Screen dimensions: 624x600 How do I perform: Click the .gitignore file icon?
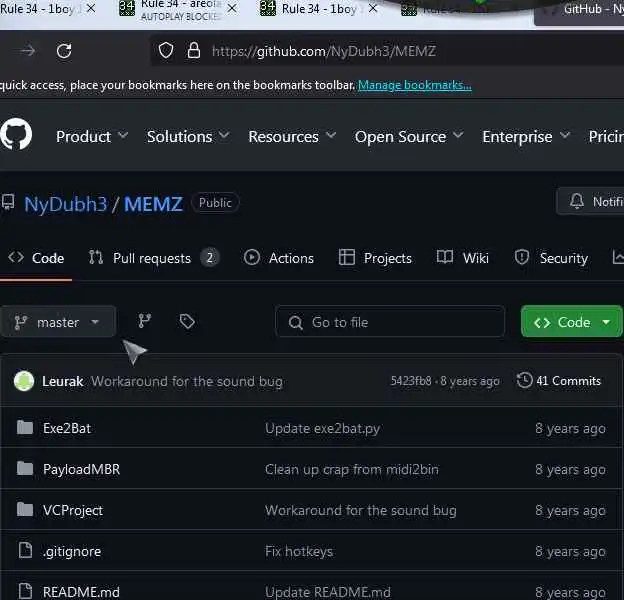[x=25, y=550]
